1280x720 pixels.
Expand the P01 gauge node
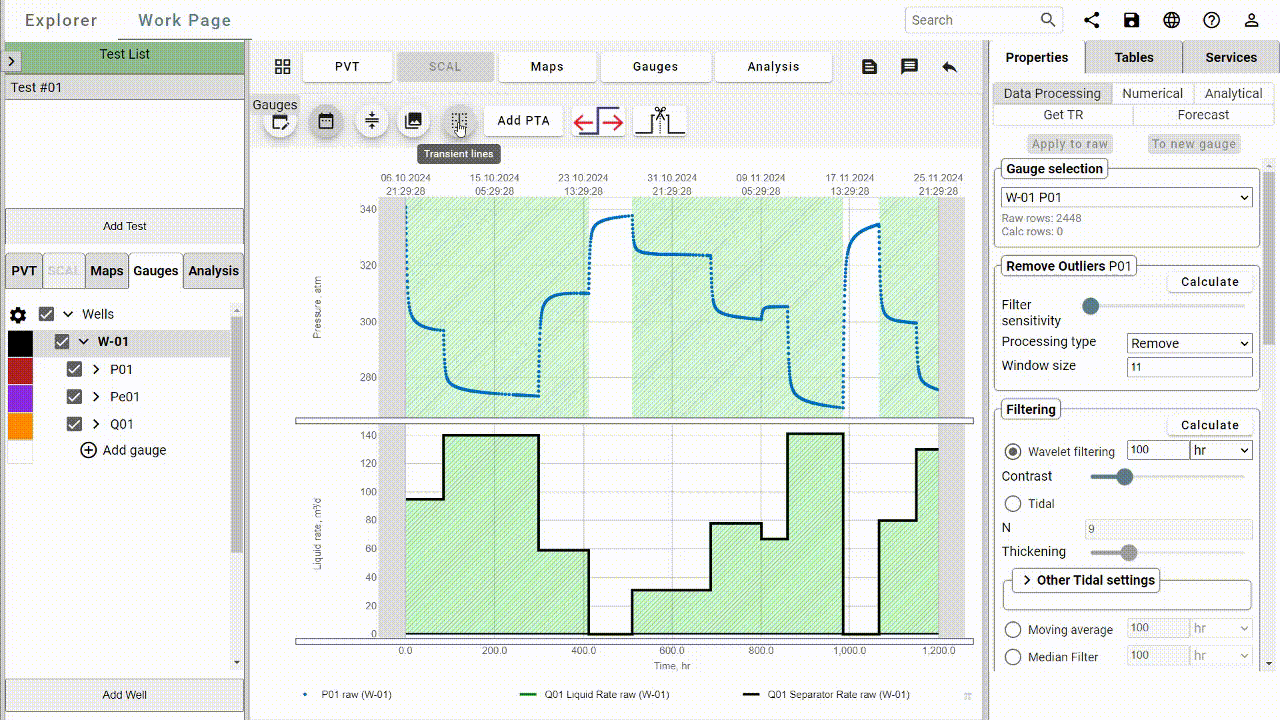[96, 369]
